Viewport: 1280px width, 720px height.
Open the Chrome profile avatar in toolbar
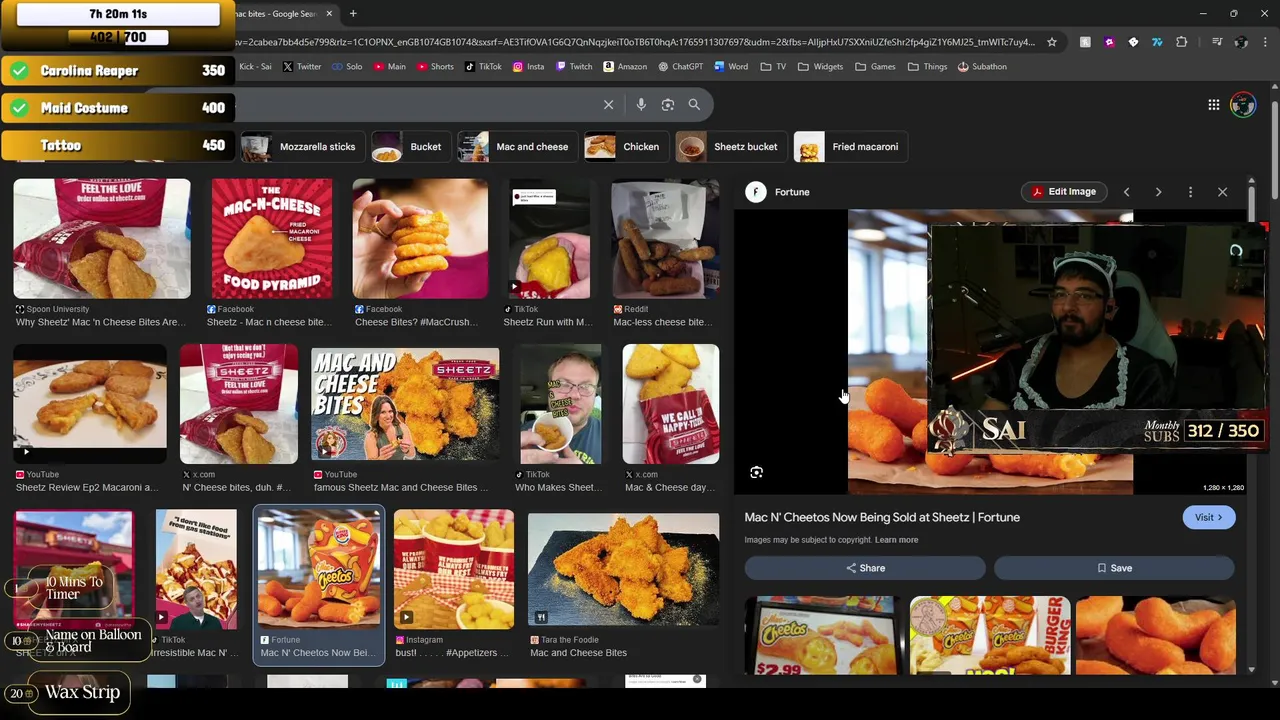1241,42
